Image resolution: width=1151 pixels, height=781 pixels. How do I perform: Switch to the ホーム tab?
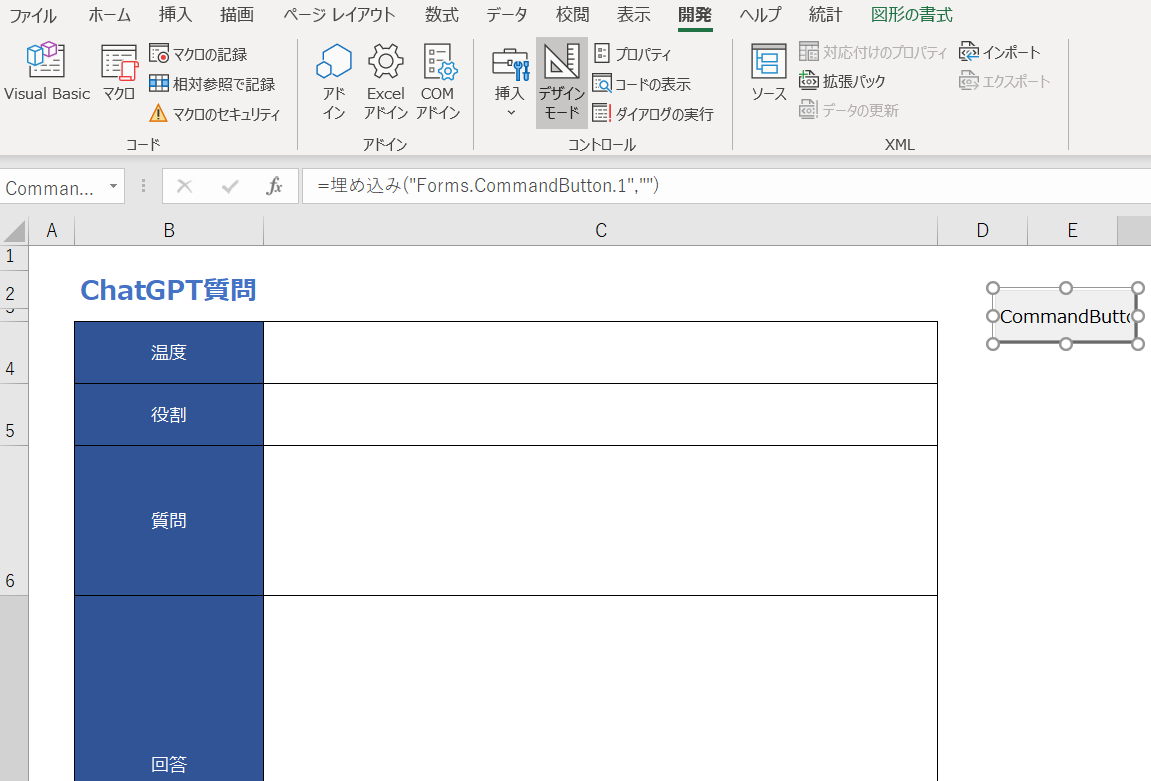(x=109, y=15)
